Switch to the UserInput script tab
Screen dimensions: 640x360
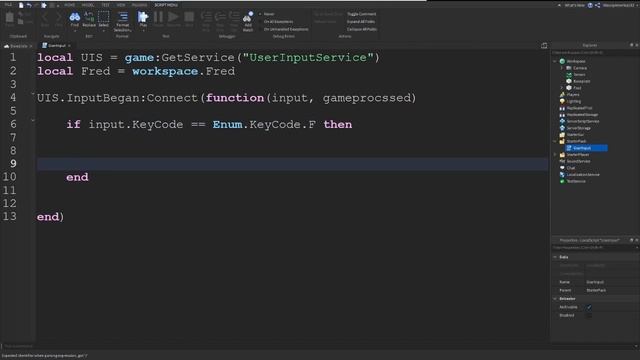56,46
